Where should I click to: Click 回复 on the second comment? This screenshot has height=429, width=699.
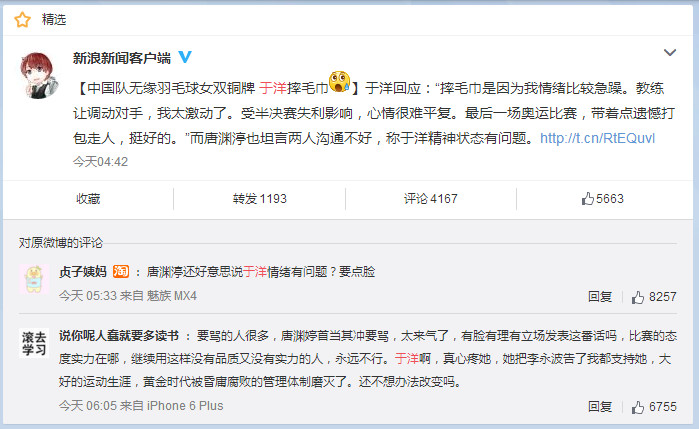[600, 407]
